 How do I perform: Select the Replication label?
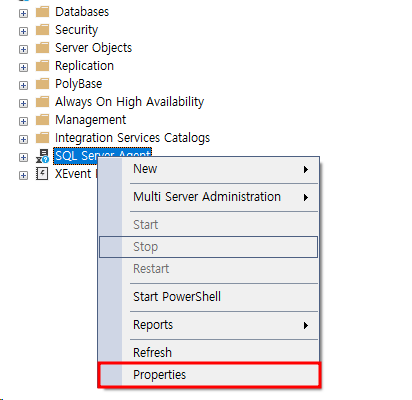tap(84, 66)
